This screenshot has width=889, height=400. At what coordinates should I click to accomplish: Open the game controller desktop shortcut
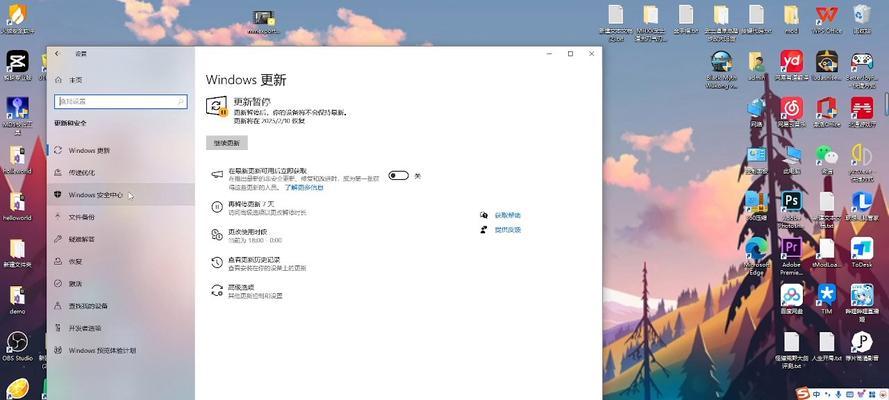coord(862,69)
